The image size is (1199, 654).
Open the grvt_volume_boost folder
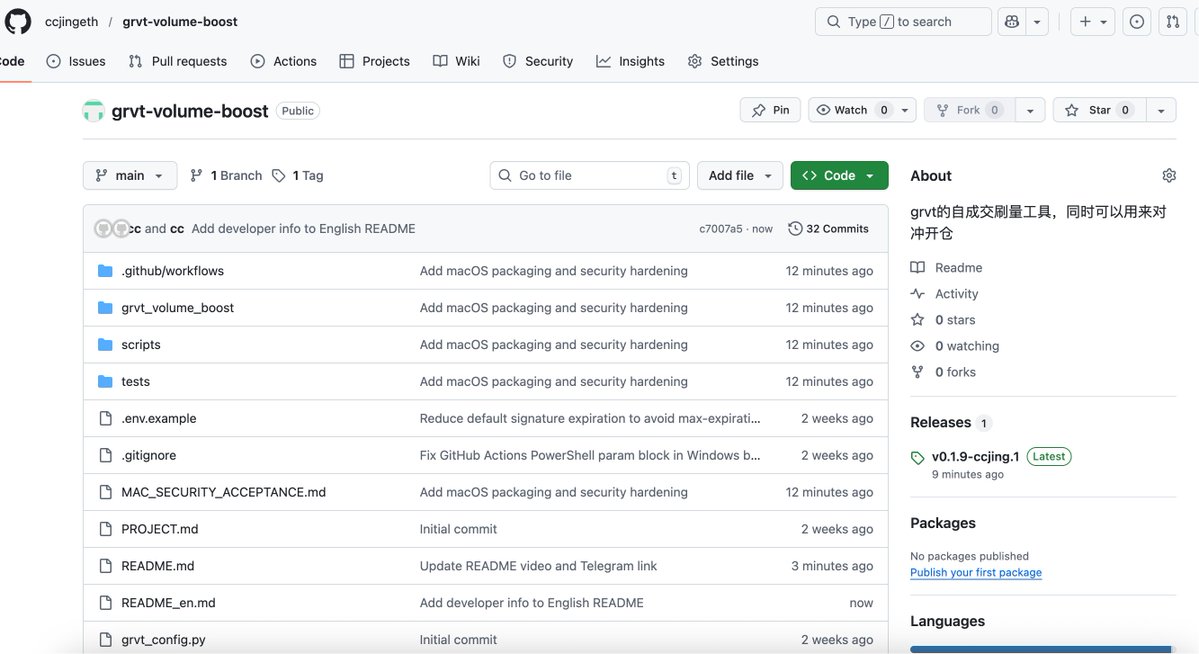point(177,307)
